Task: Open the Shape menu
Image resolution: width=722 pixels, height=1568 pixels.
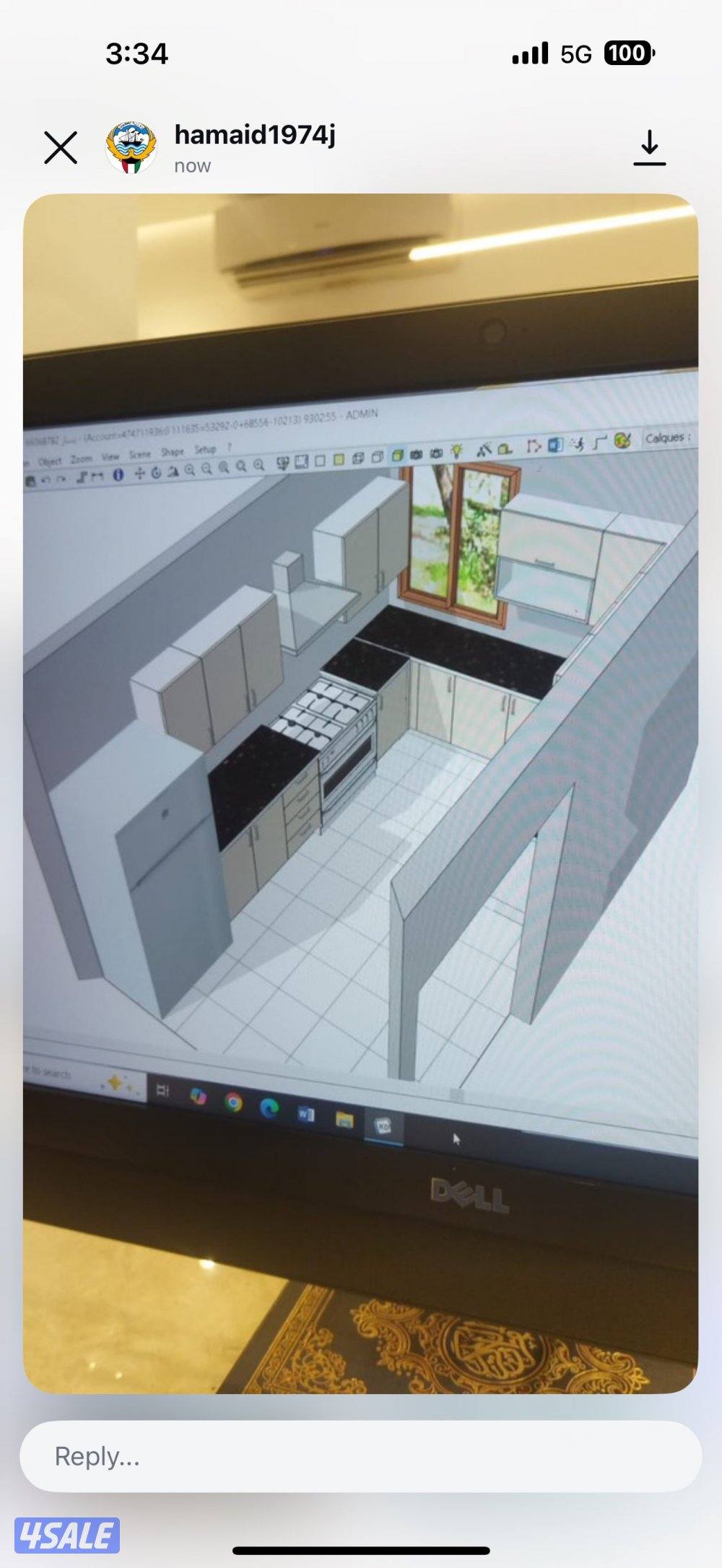Action: coord(172,452)
